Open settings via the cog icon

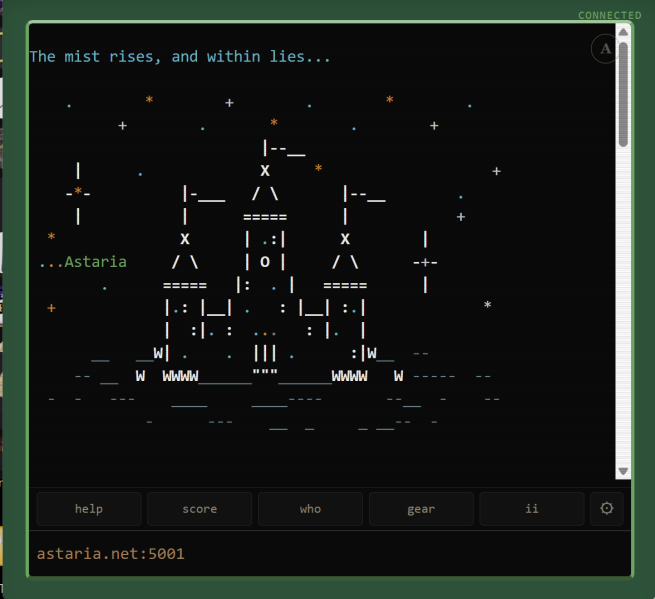[607, 508]
